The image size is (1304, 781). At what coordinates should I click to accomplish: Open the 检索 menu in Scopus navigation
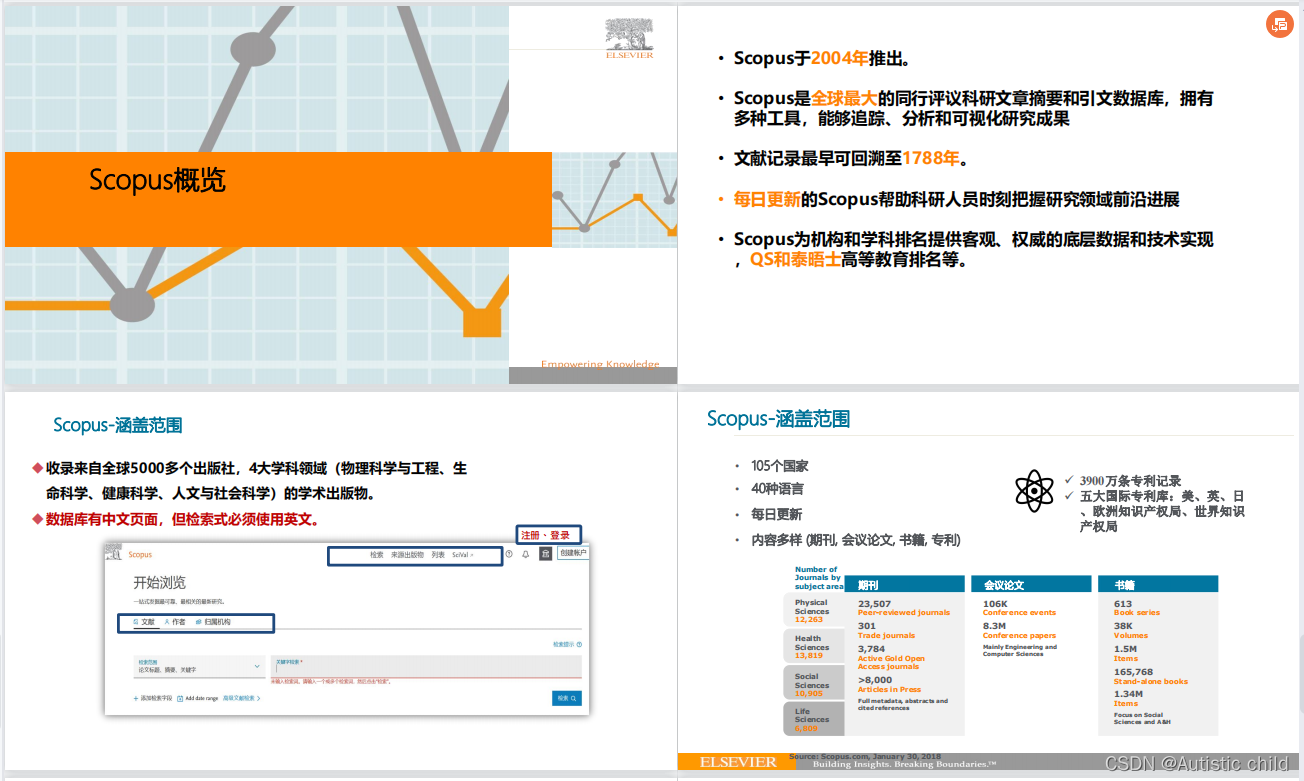click(377, 555)
